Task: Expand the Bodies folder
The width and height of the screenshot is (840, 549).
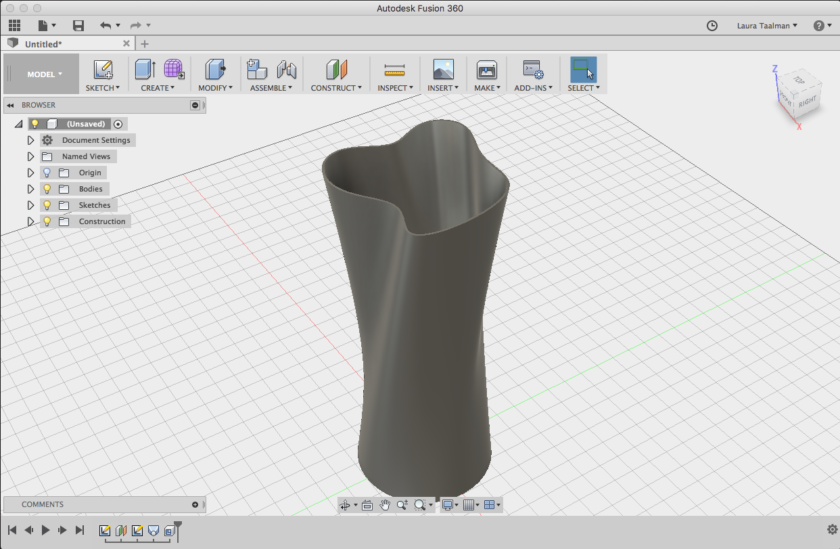Action: pos(31,189)
